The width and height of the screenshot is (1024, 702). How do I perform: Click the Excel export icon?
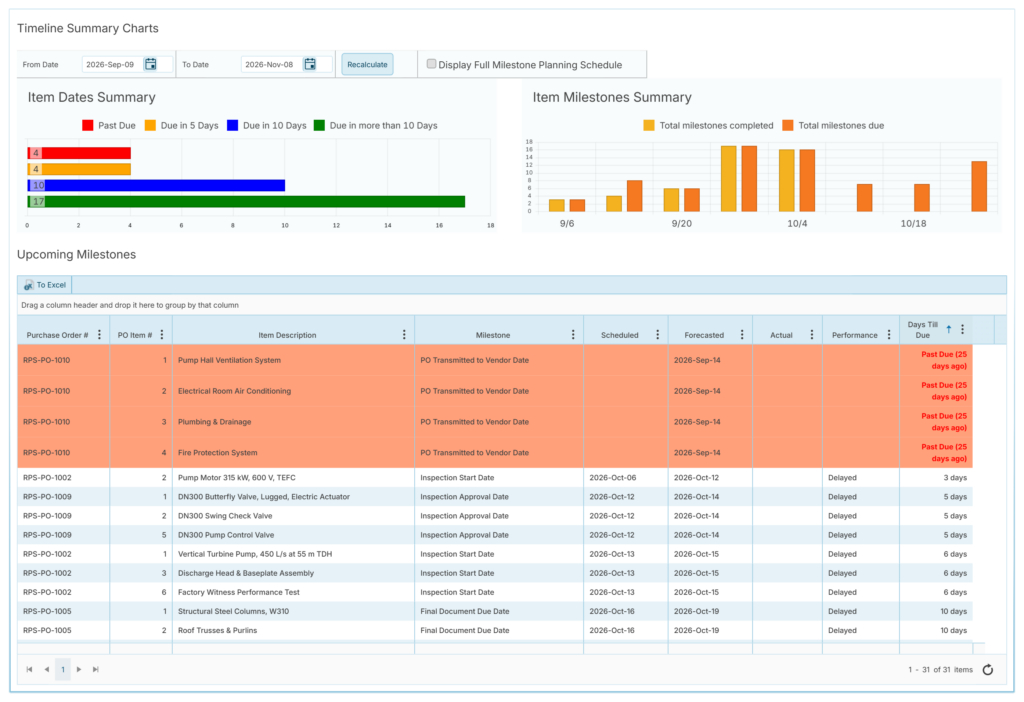point(28,285)
